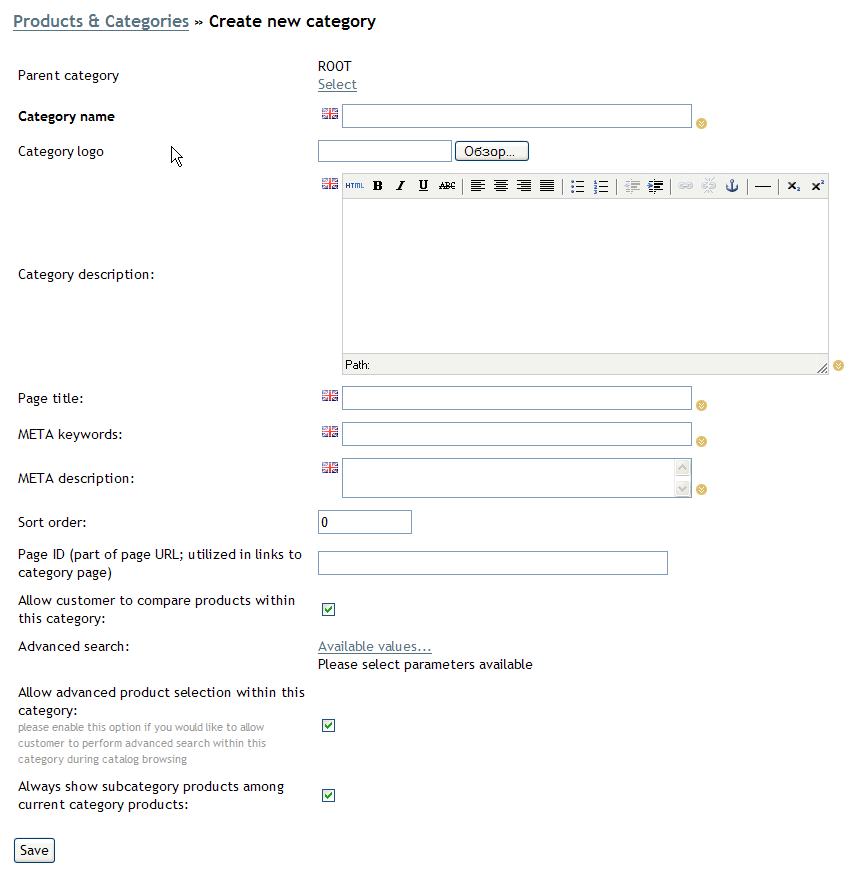Click the strikethrough text icon

tap(447, 186)
